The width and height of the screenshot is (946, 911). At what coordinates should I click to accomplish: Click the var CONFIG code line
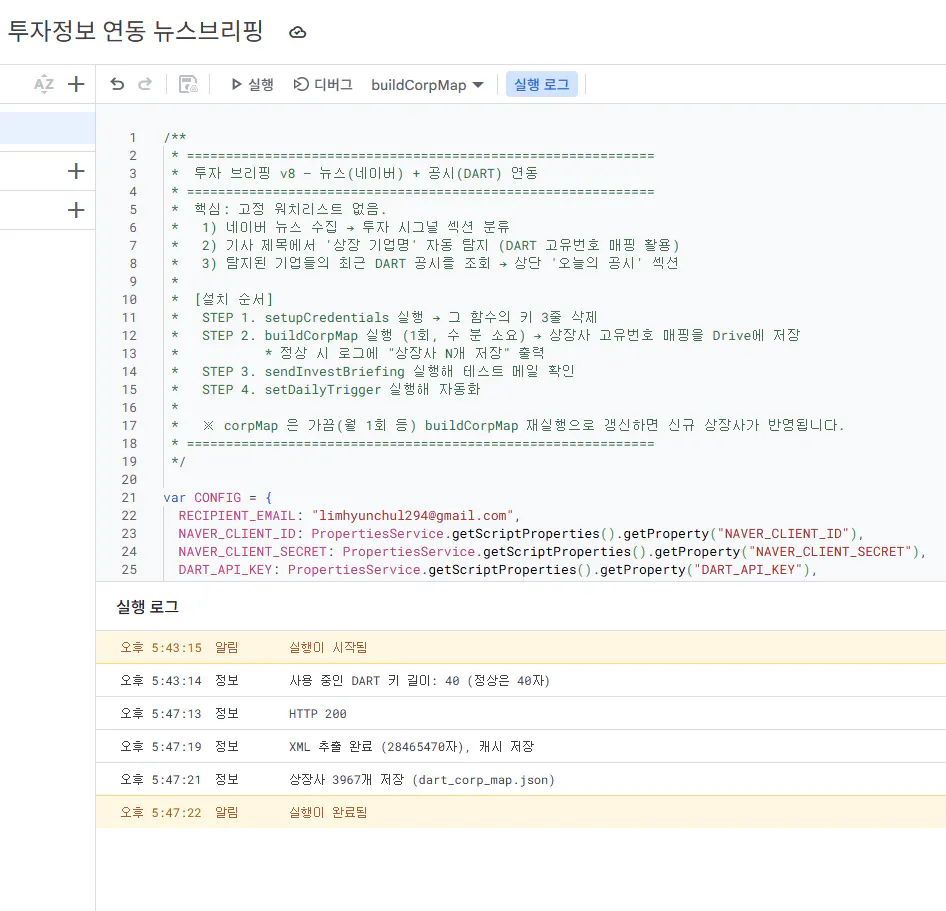[218, 498]
